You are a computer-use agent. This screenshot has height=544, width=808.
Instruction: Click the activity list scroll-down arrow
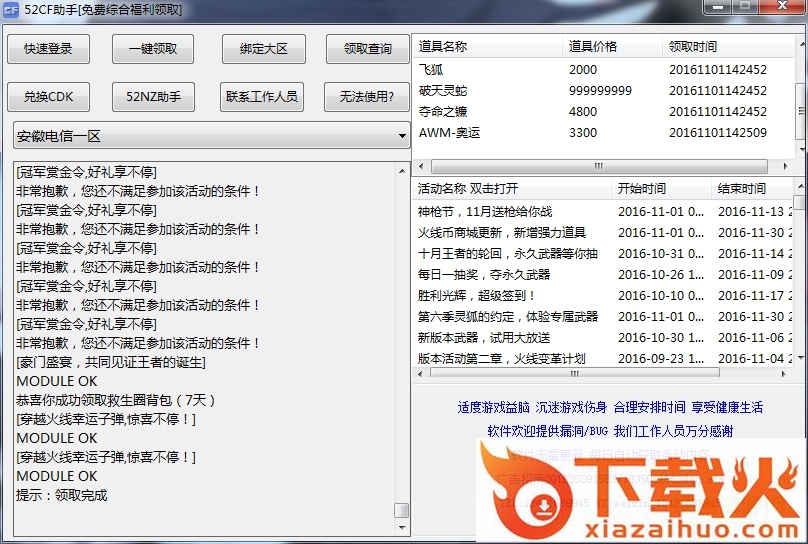800,357
